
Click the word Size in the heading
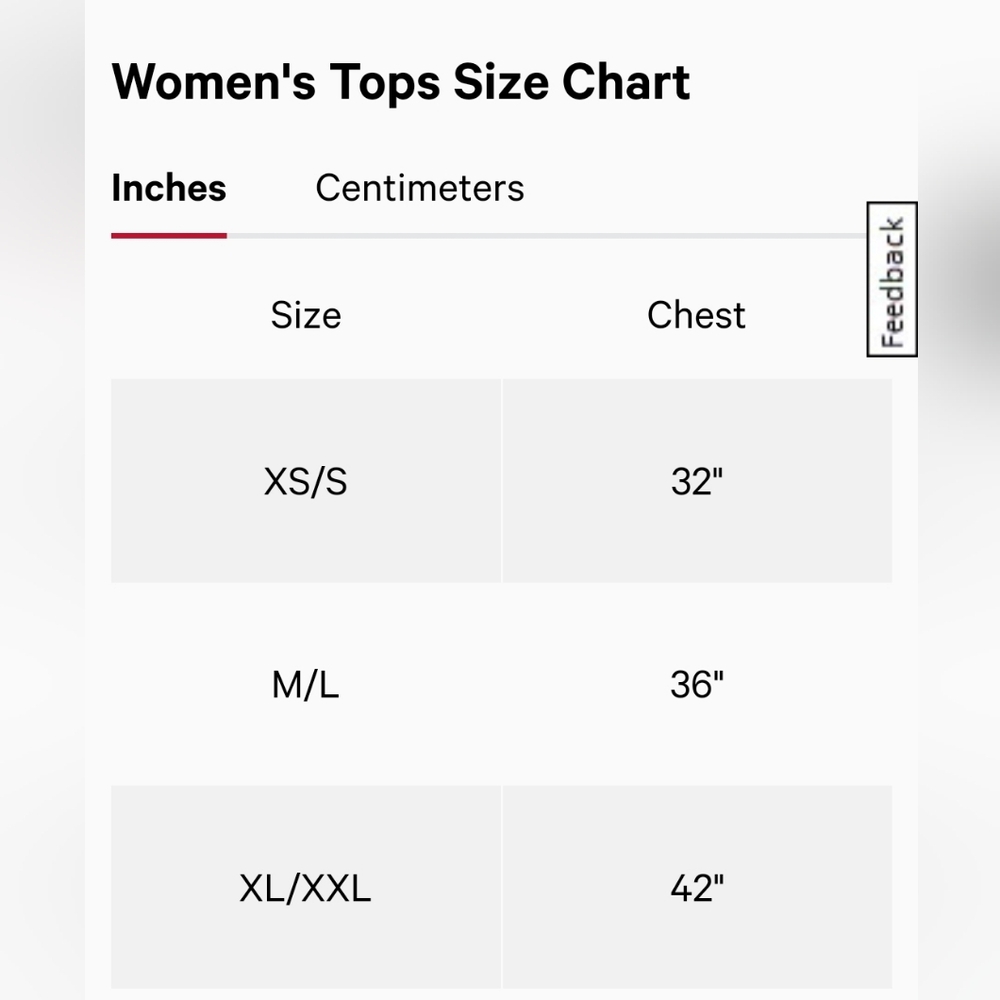pyautogui.click(x=501, y=82)
